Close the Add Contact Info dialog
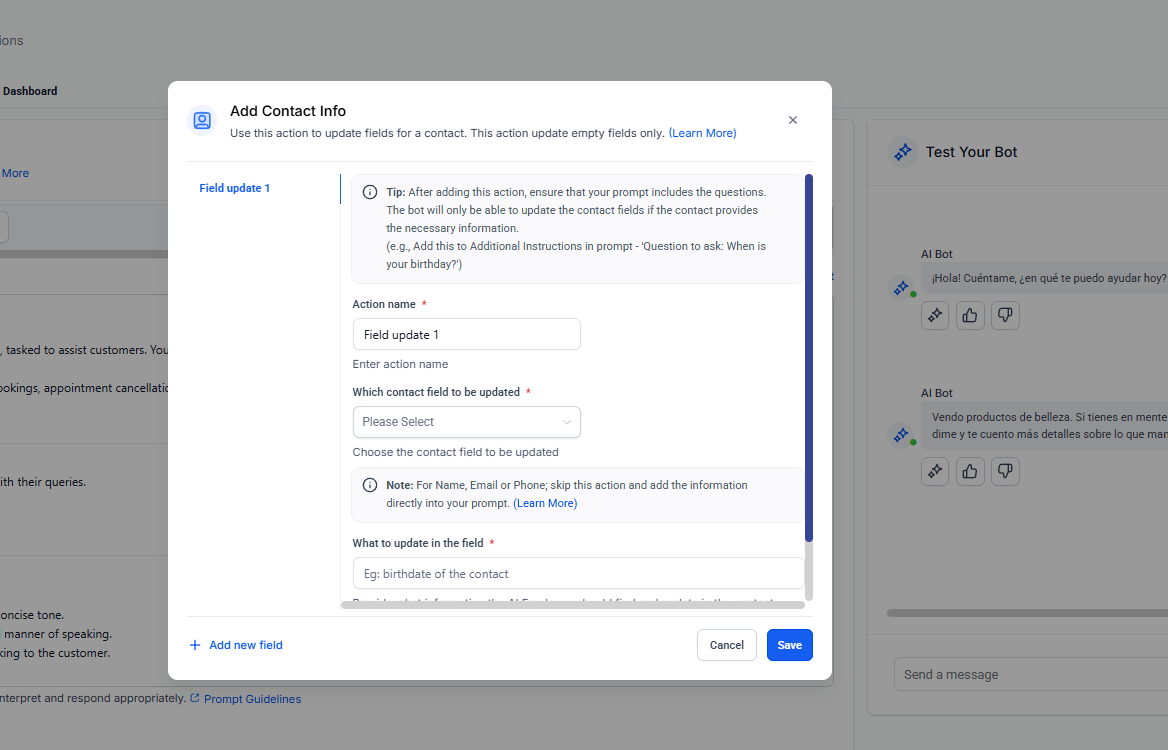This screenshot has width=1168, height=750. pyautogui.click(x=793, y=120)
